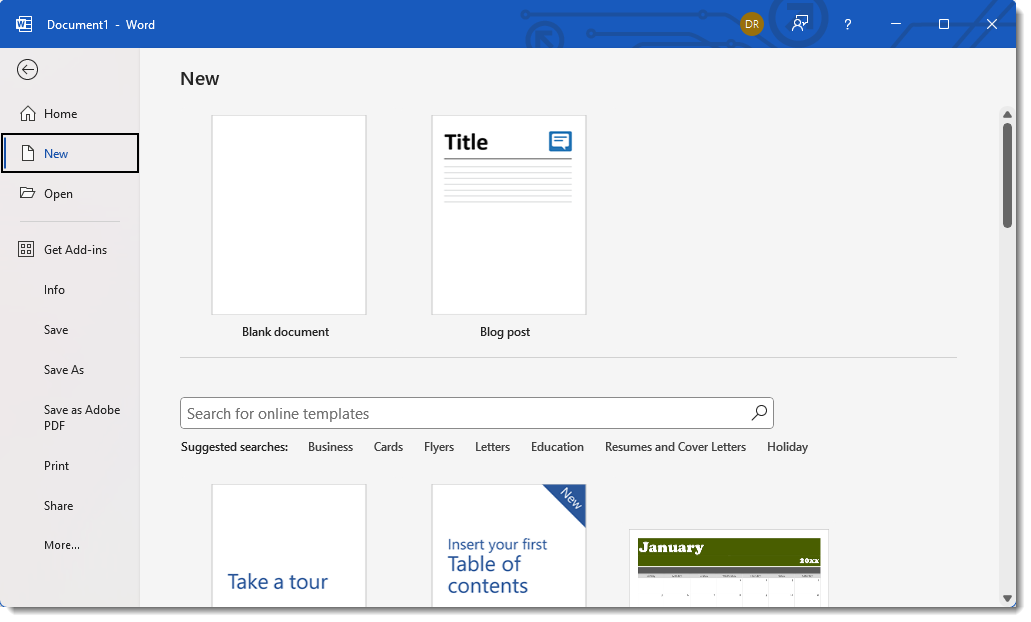Open the Take a tour template
The width and height of the screenshot is (1031, 622).
pos(289,546)
